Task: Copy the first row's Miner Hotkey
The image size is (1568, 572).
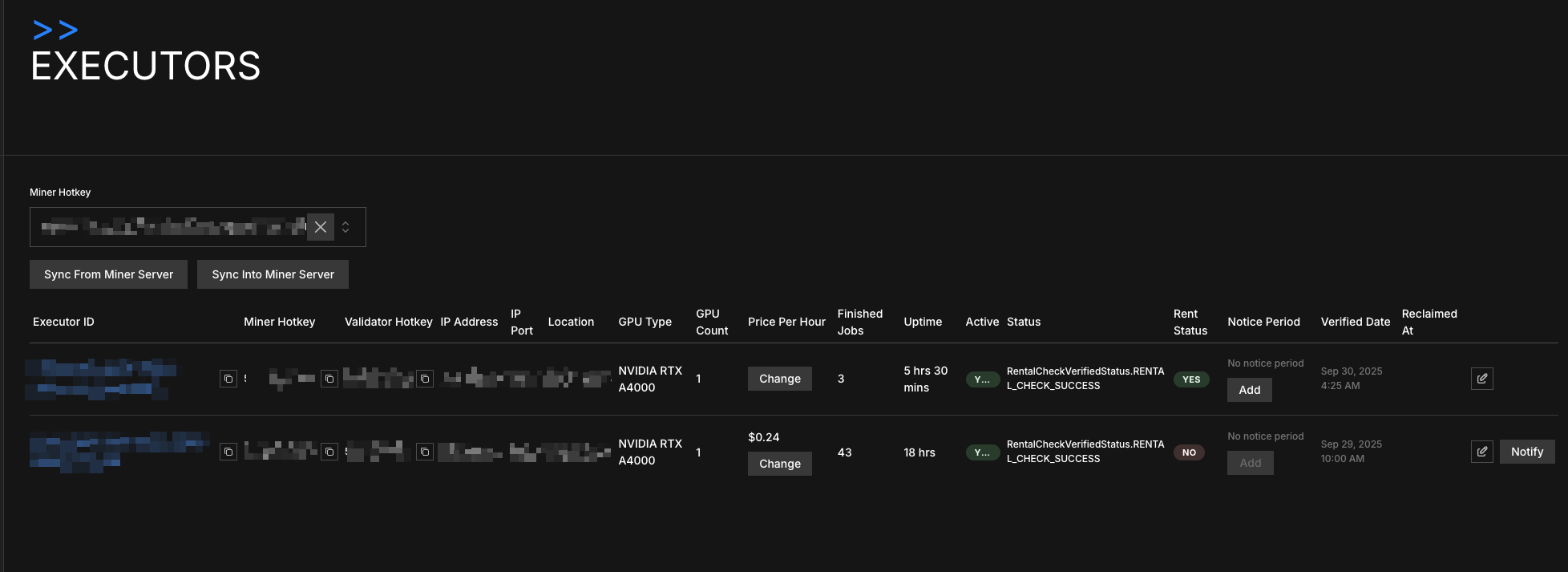Action: click(x=329, y=379)
